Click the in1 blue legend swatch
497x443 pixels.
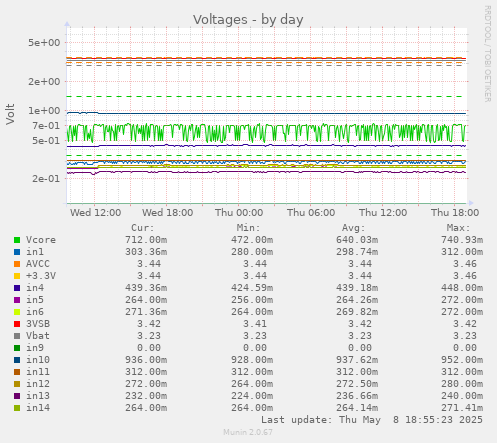(17, 252)
